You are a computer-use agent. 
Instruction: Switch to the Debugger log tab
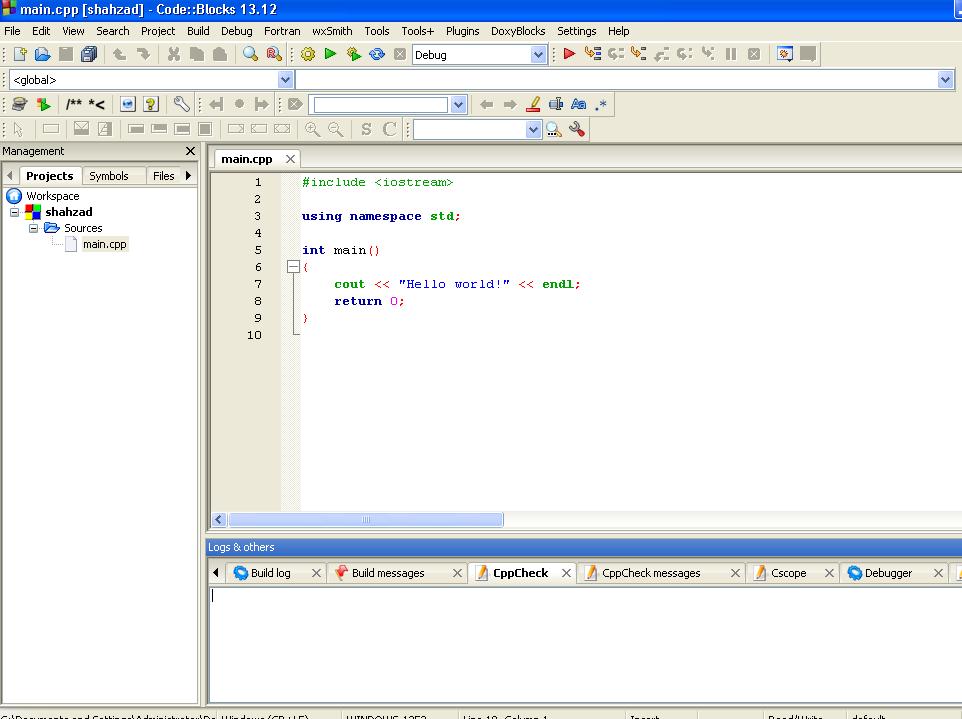(x=888, y=573)
